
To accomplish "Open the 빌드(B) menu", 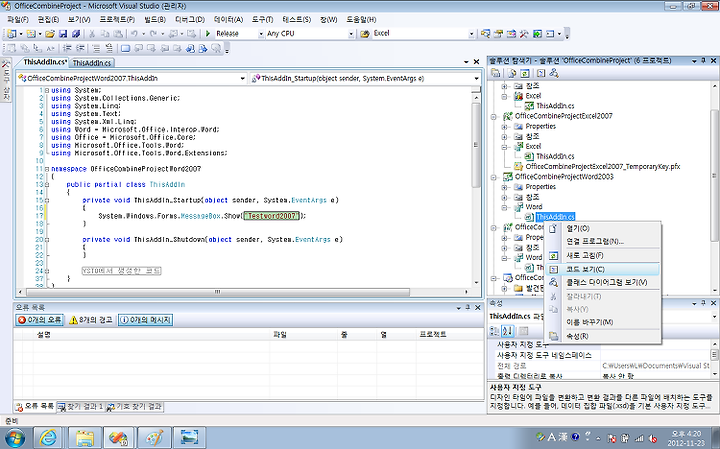I will pos(155,20).
